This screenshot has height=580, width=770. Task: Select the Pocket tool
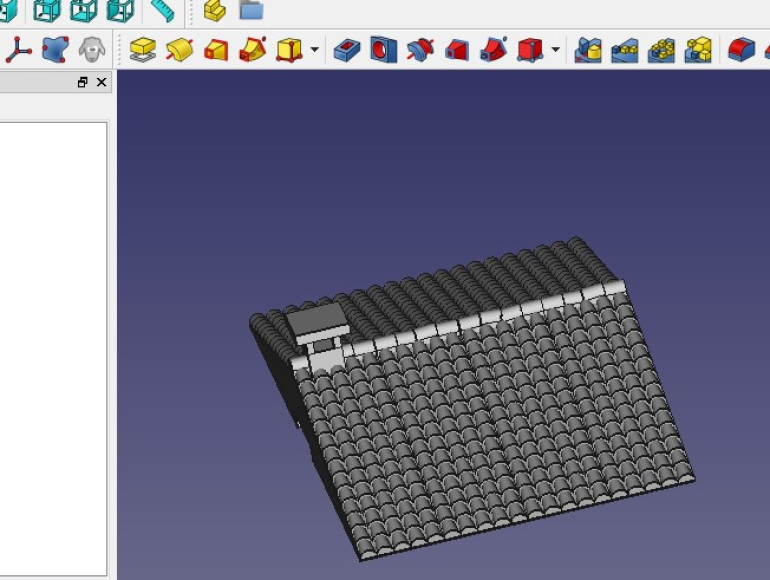(x=347, y=49)
